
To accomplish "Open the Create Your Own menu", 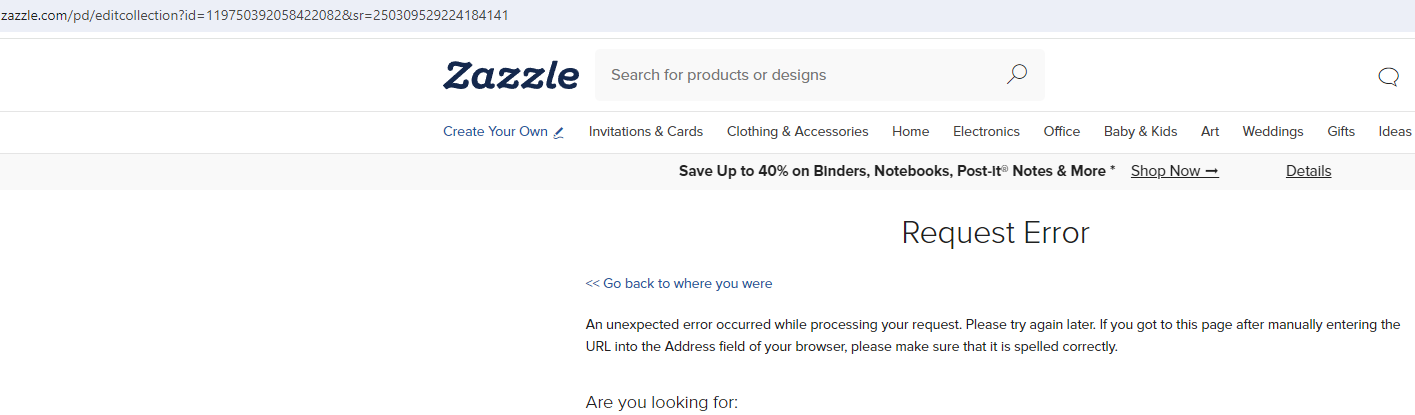I will 504,131.
